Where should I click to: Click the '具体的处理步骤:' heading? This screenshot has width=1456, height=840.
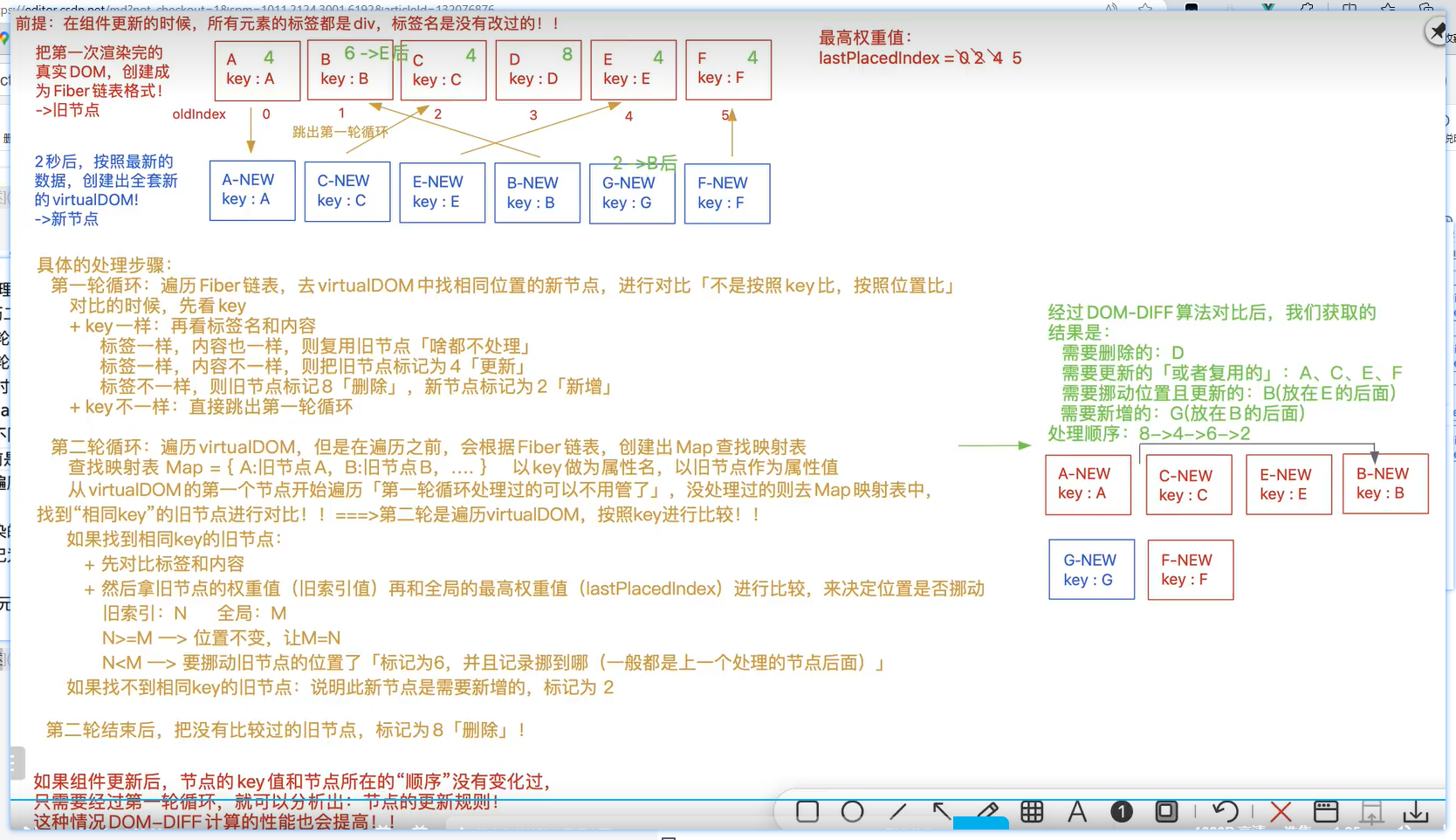[x=105, y=265]
